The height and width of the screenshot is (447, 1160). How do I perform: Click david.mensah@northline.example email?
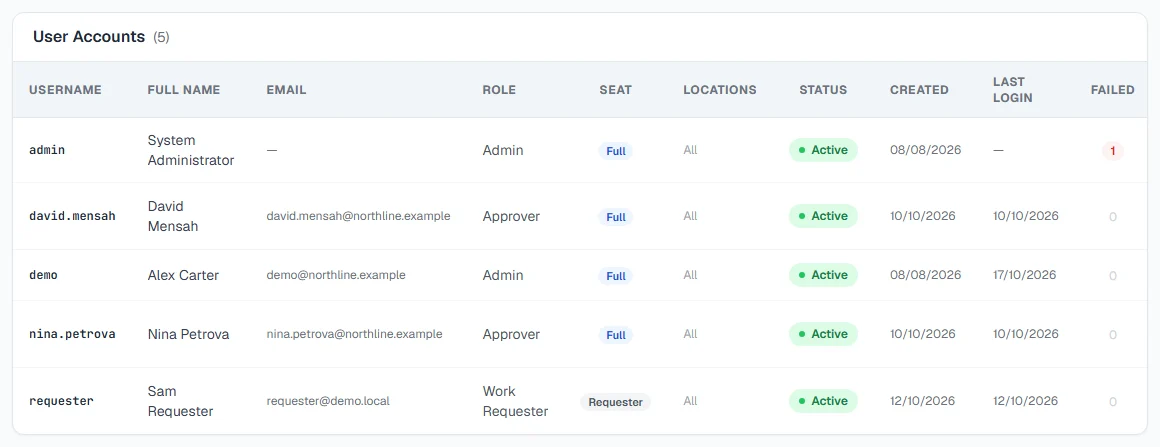click(358, 216)
